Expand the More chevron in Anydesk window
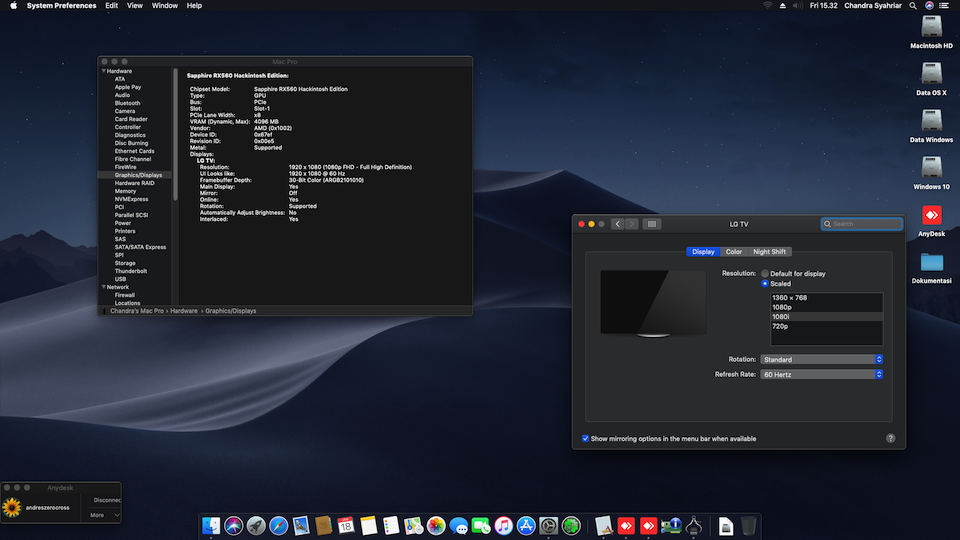The width and height of the screenshot is (960, 540). click(x=116, y=515)
